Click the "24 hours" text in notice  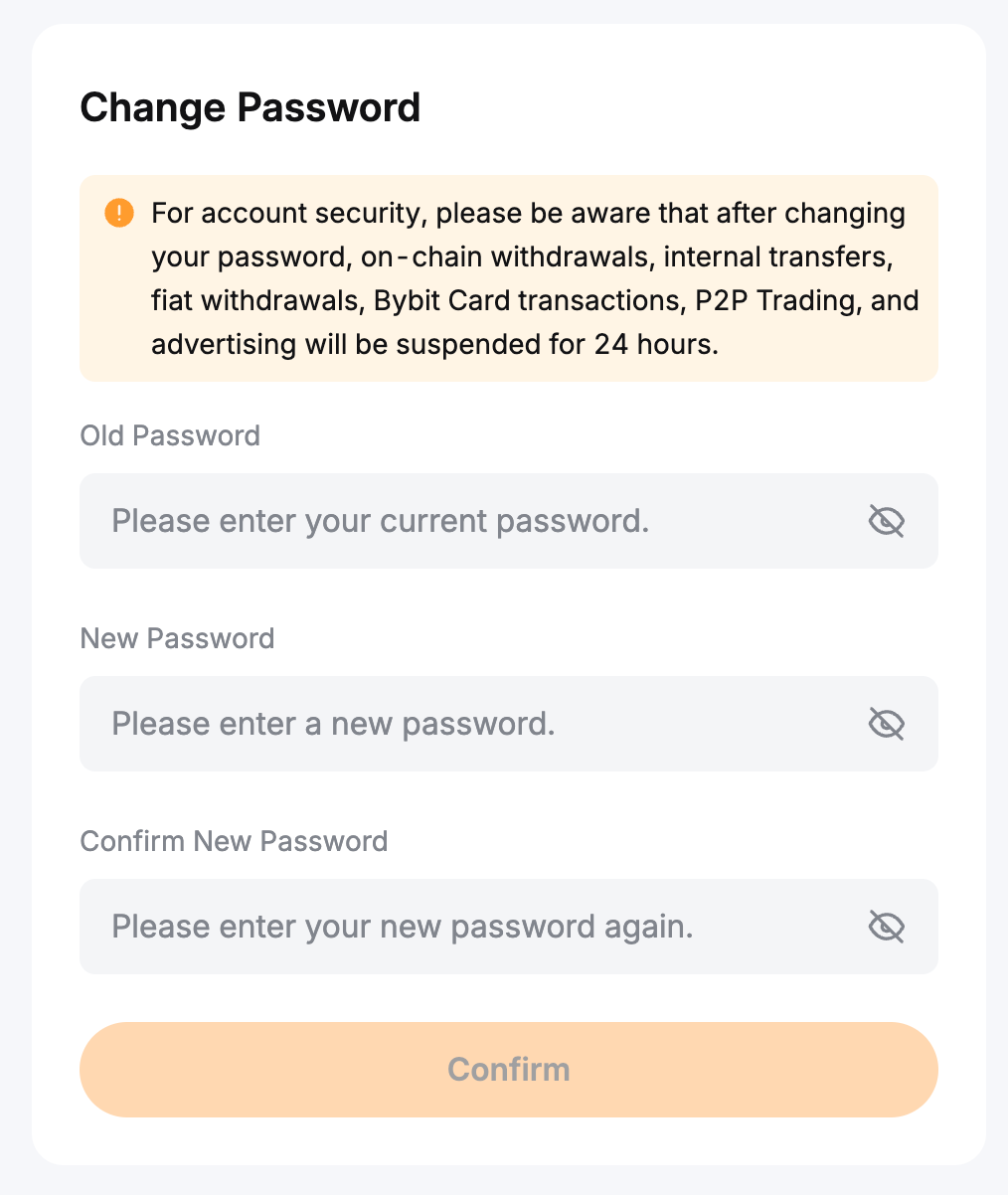654,344
